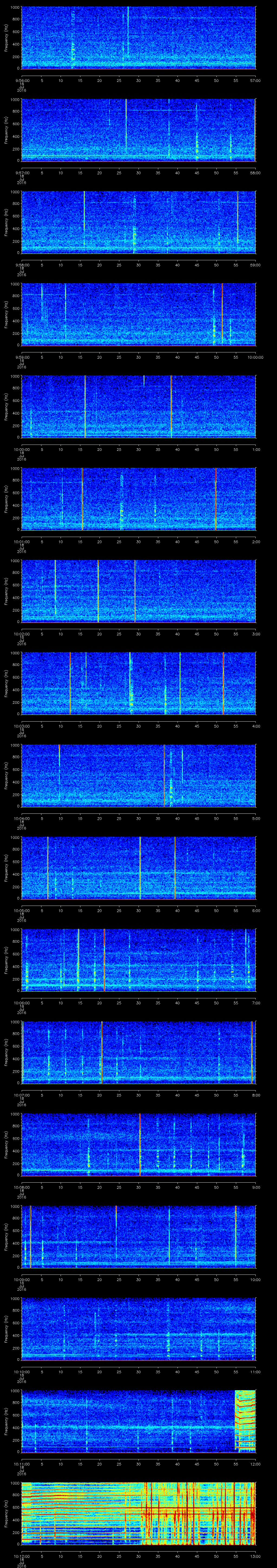Click the red vertical line near second 7 in 10:05:00 panel

point(48,868)
